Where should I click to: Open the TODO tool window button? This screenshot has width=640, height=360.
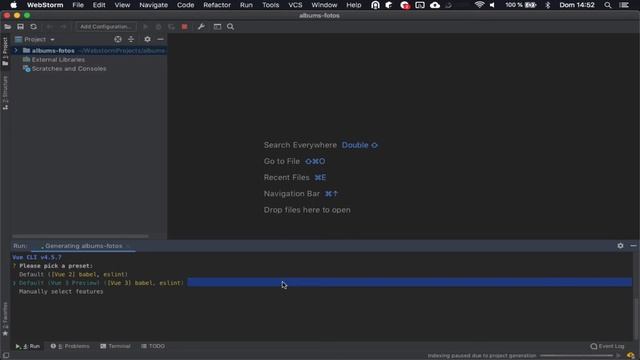[153, 346]
